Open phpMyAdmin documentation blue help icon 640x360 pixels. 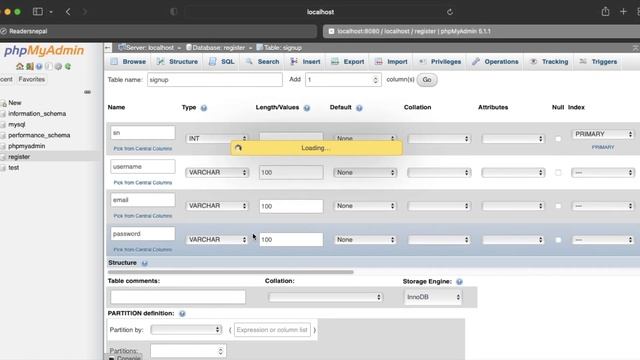(x=39, y=66)
